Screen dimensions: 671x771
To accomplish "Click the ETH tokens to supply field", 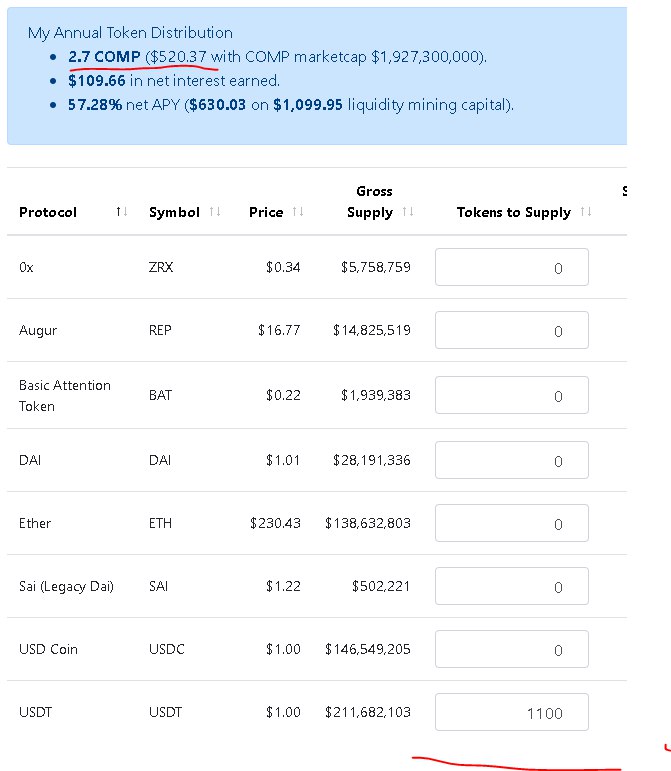I will (512, 523).
